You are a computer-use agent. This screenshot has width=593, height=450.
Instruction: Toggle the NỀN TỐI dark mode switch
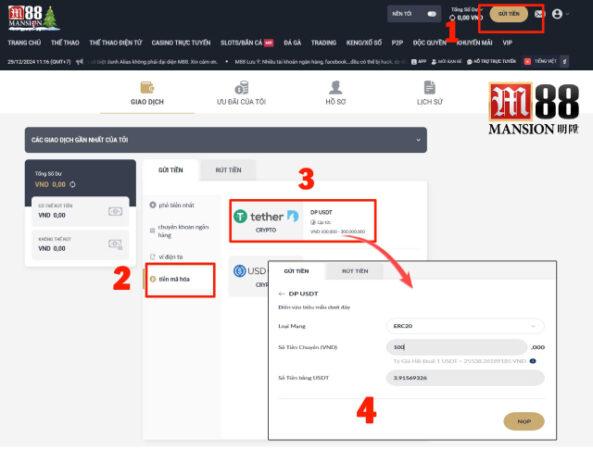pyautogui.click(x=432, y=14)
